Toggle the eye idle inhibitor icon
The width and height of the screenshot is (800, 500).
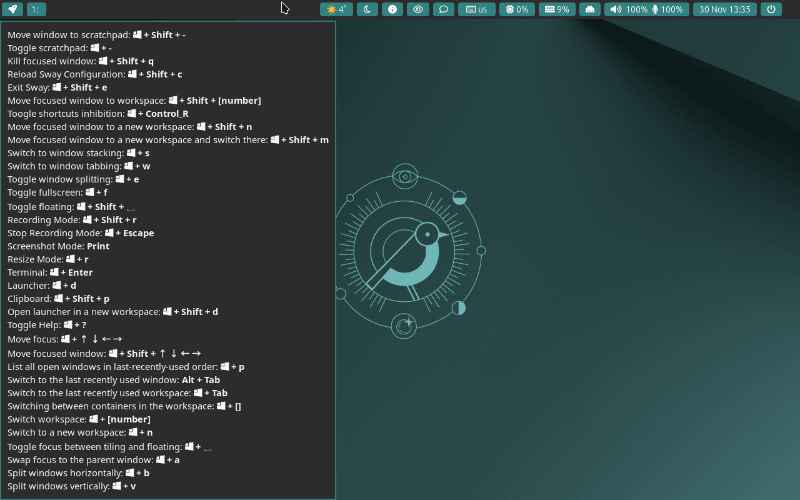click(418, 9)
